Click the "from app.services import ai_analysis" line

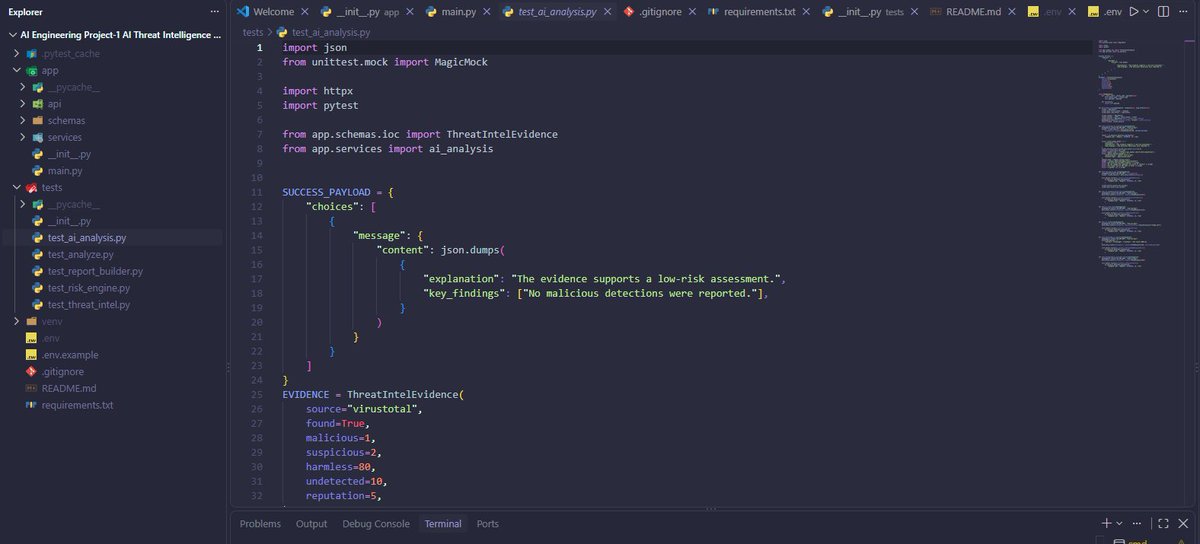tap(388, 148)
